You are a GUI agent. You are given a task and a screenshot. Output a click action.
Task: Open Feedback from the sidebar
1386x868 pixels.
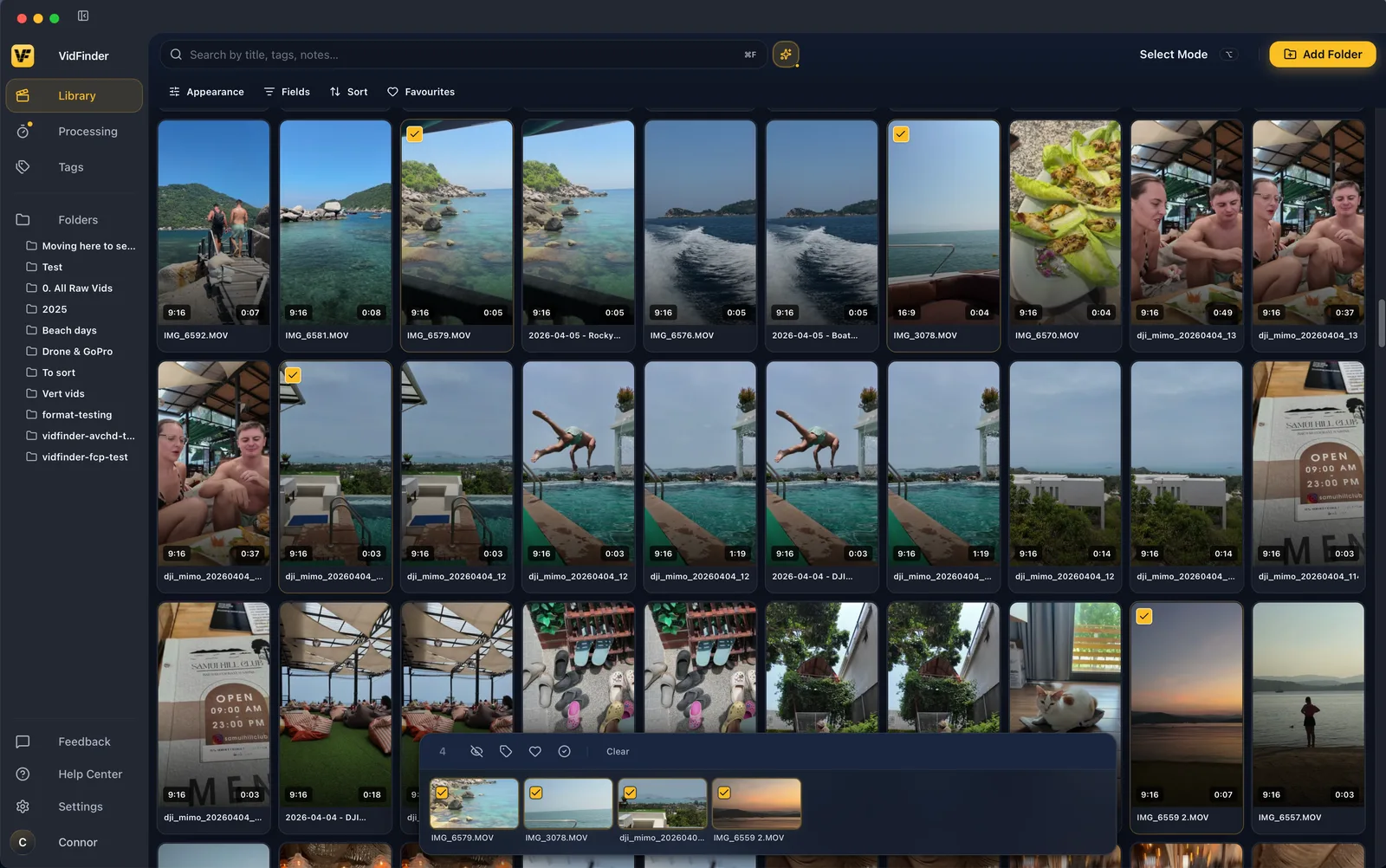click(74, 742)
